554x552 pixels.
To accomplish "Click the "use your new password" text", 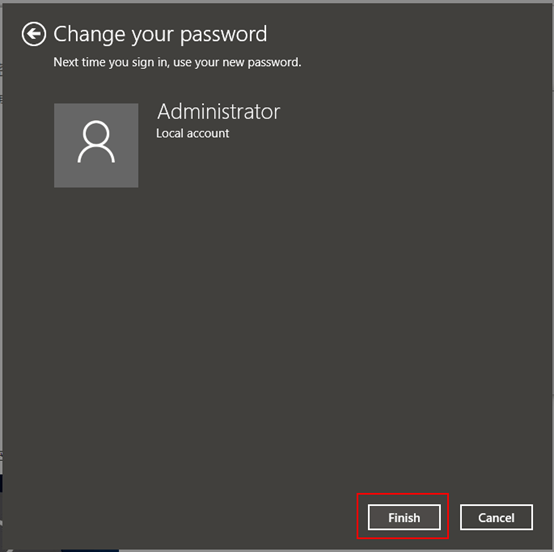I will (x=237, y=62).
